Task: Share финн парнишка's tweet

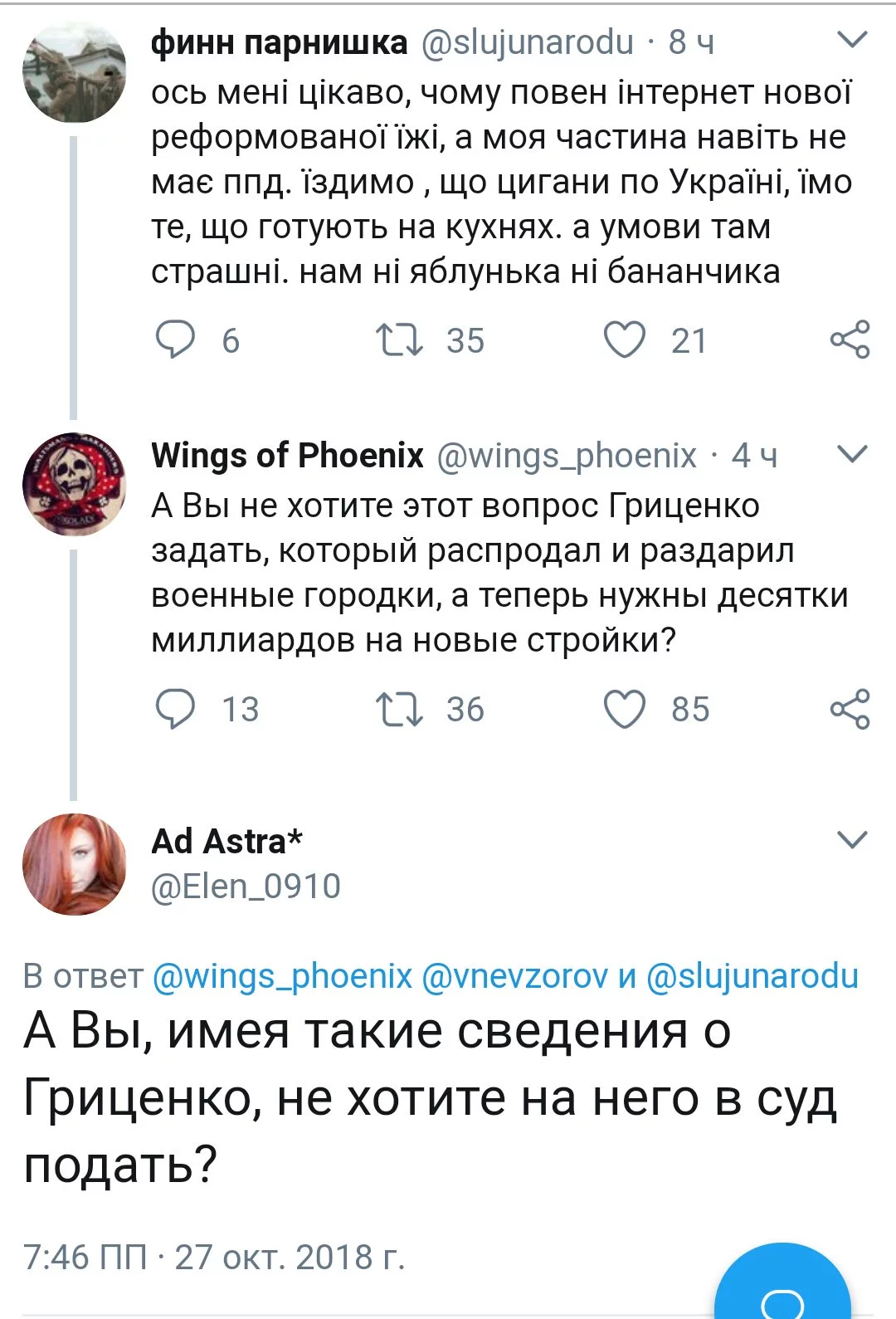Action: coord(850,340)
